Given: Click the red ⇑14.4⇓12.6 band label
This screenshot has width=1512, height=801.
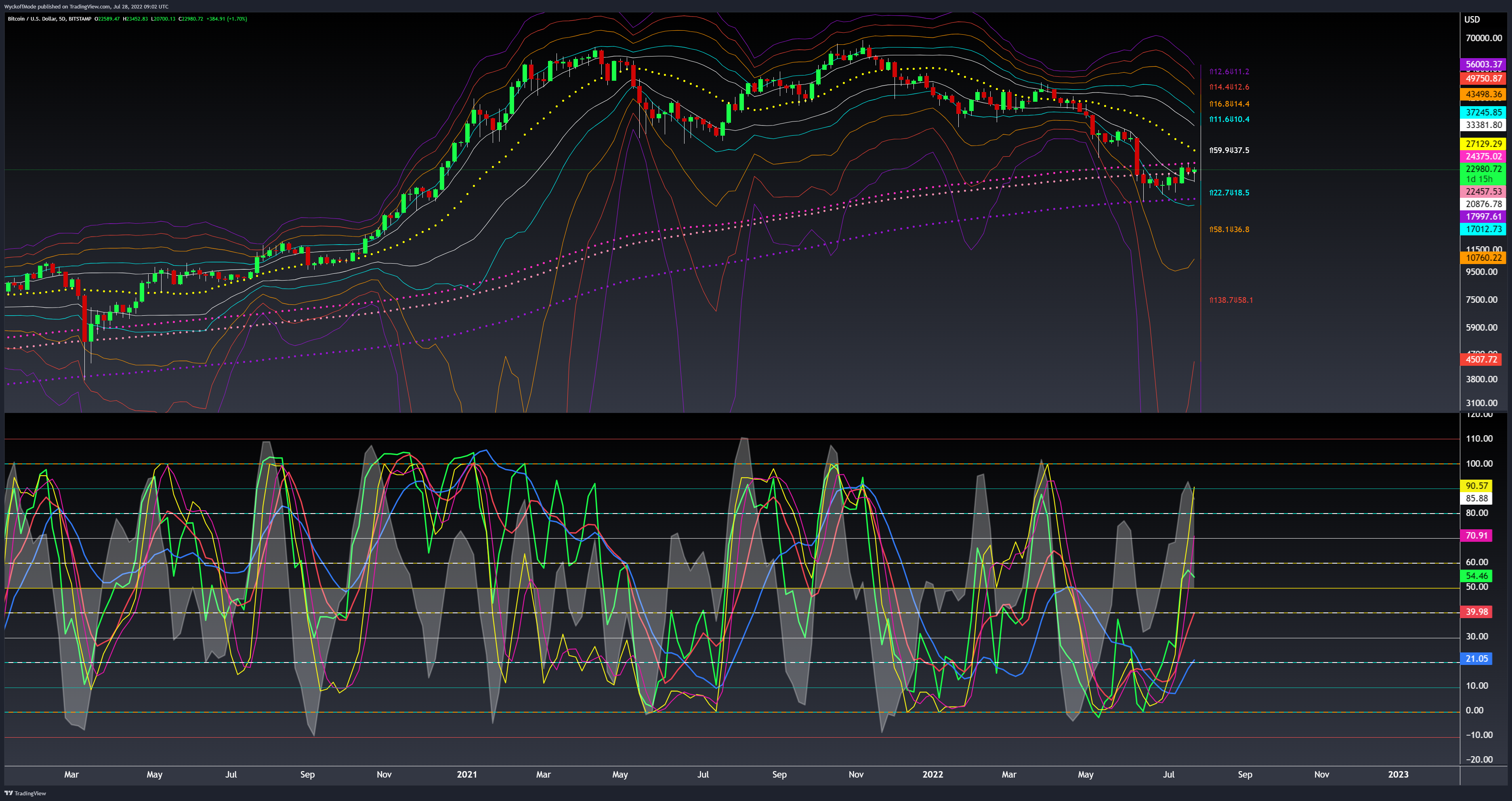Looking at the screenshot, I should coord(1229,87).
